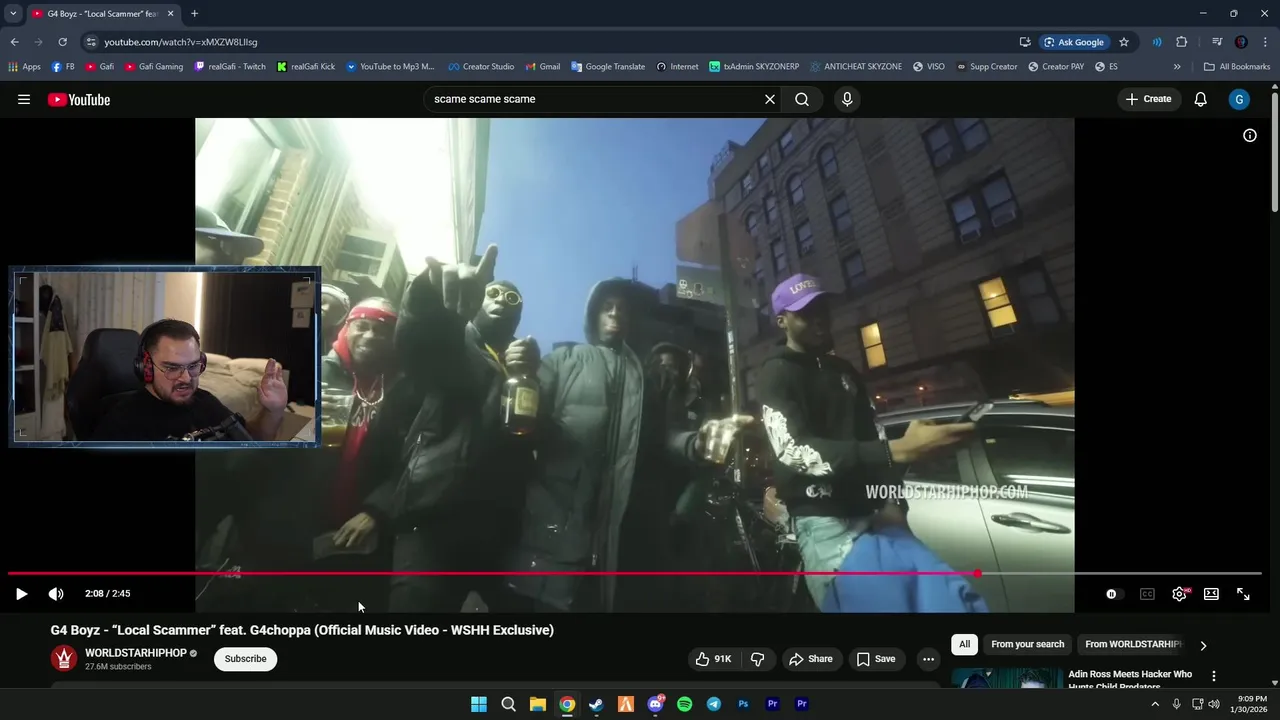This screenshot has height=720, width=1280.
Task: Open the WORLDSTARHIPHOP channel avatar
Action: click(x=64, y=658)
